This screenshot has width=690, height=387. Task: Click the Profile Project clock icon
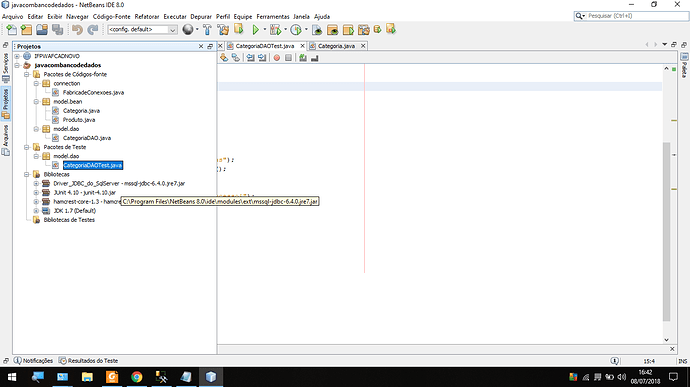296,29
